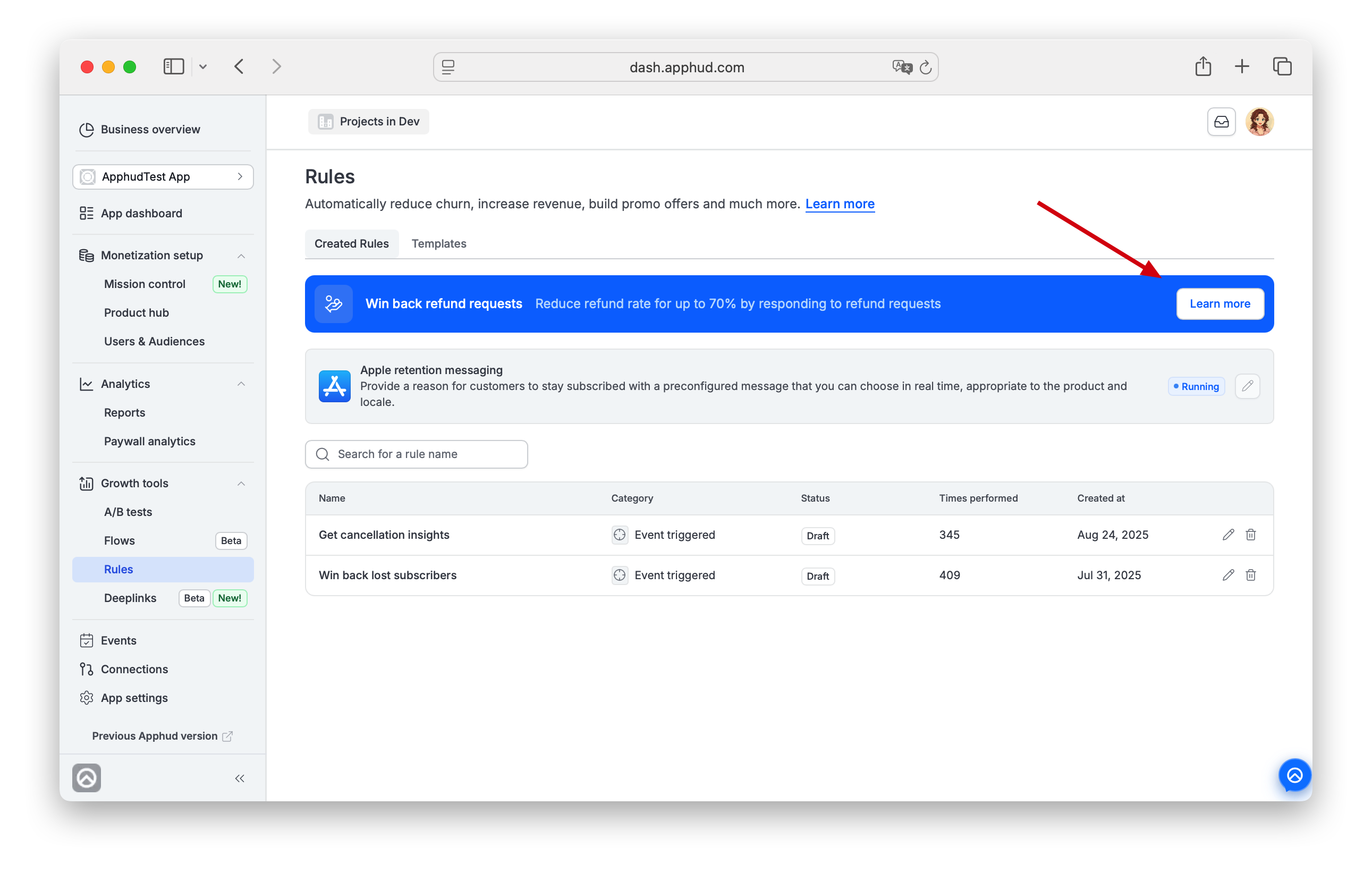Reload the current page

point(925,67)
